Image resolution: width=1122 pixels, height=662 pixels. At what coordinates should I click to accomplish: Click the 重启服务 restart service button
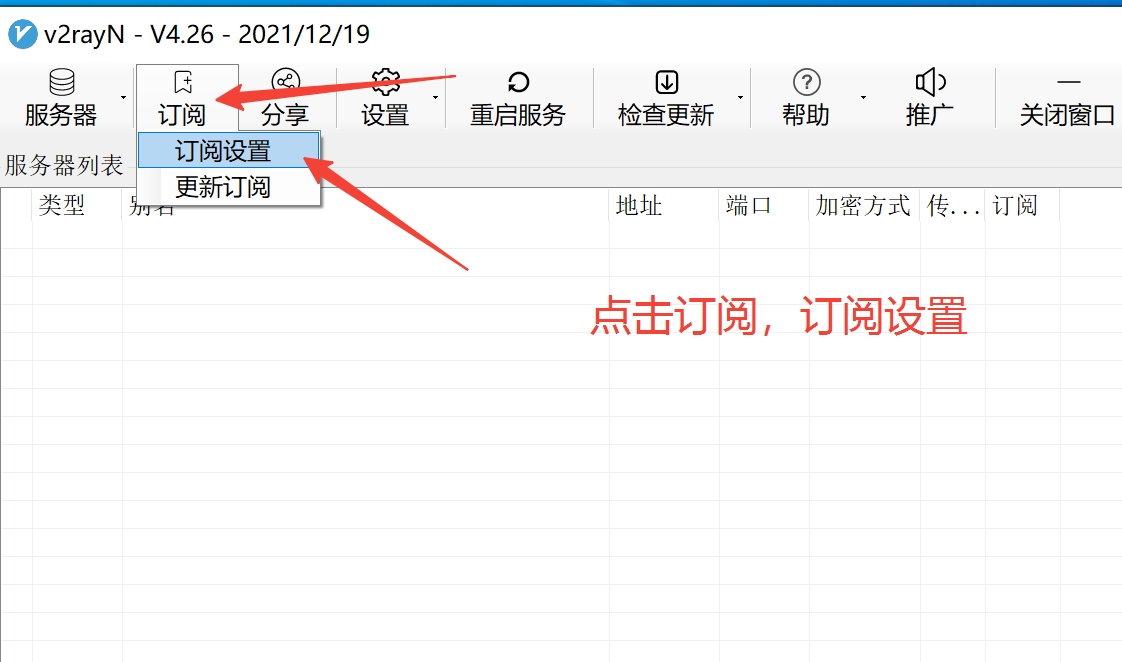518,97
